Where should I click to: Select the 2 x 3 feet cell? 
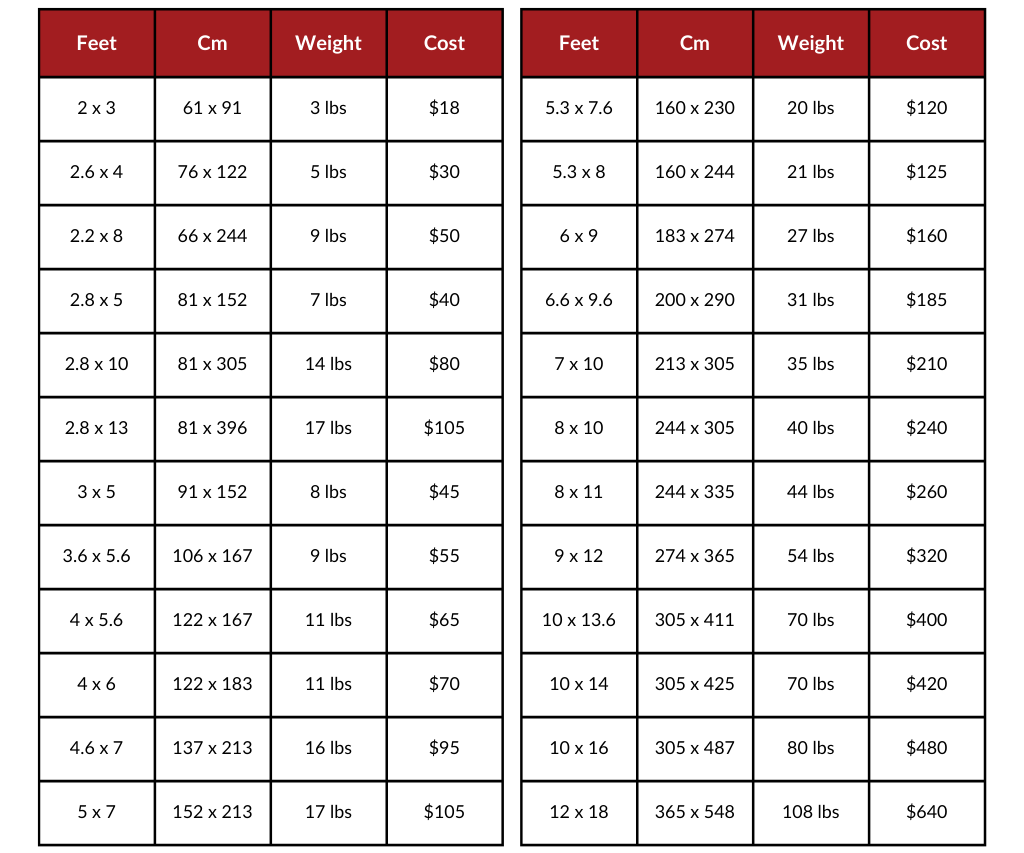coord(97,108)
